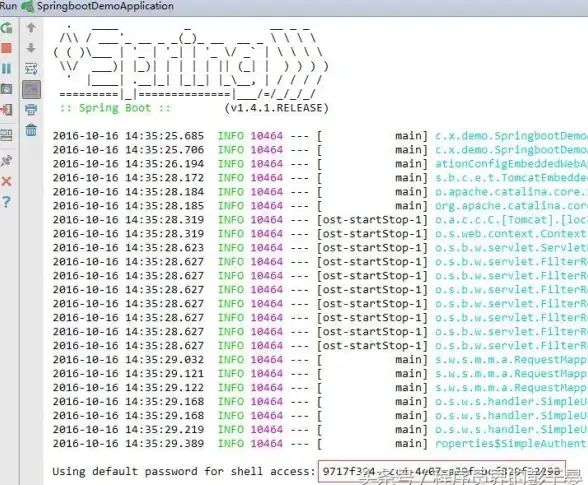Screen dimensions: 588x485
Task: Click the log line timestamped 14:35:29.032
Action: click(320, 360)
